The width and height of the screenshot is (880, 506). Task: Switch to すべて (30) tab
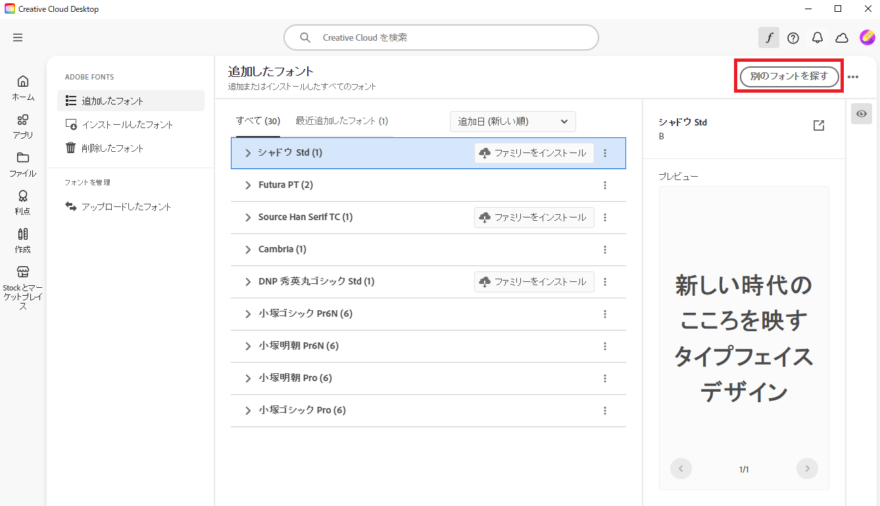258,121
